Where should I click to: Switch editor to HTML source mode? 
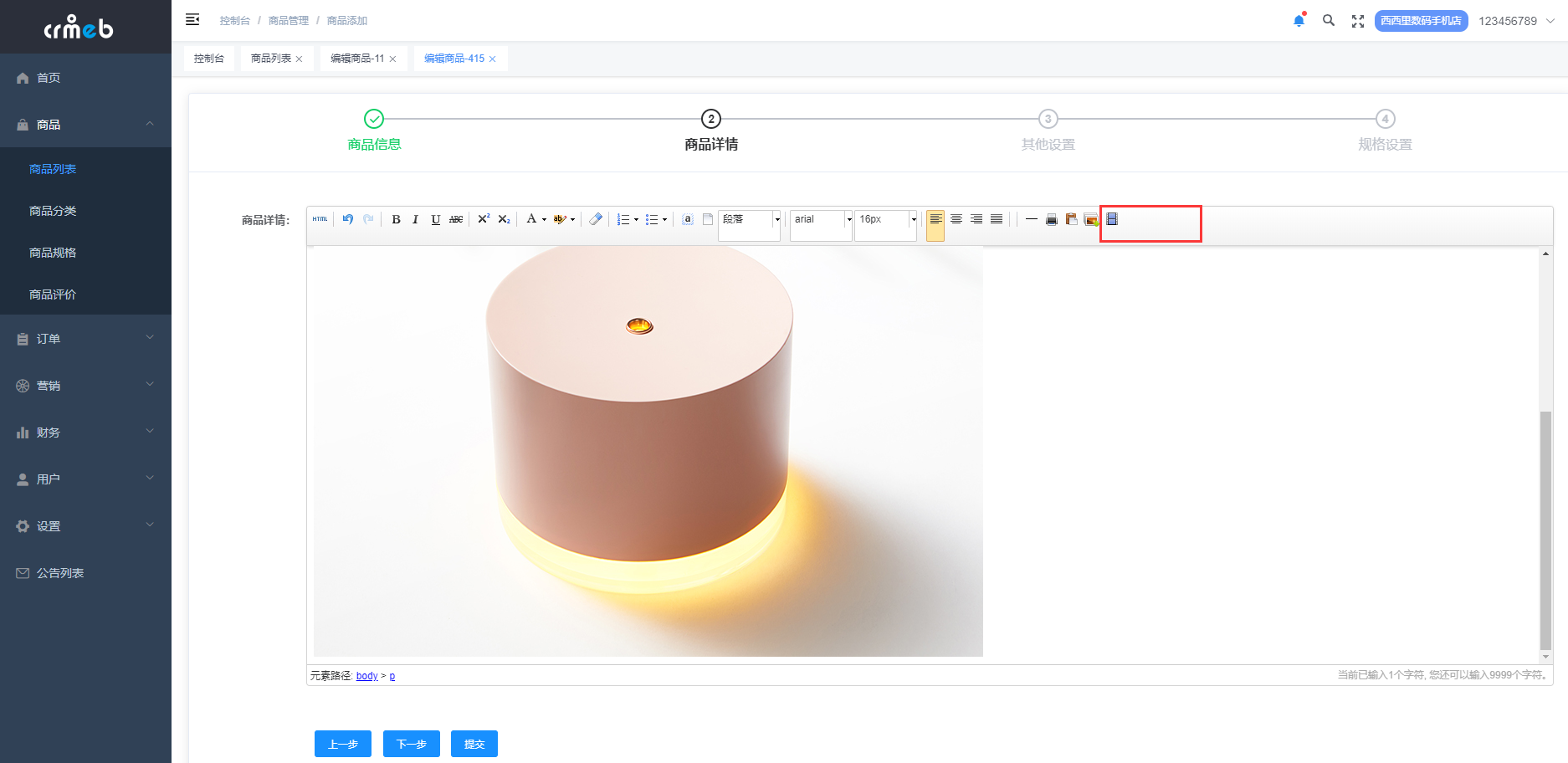(320, 219)
